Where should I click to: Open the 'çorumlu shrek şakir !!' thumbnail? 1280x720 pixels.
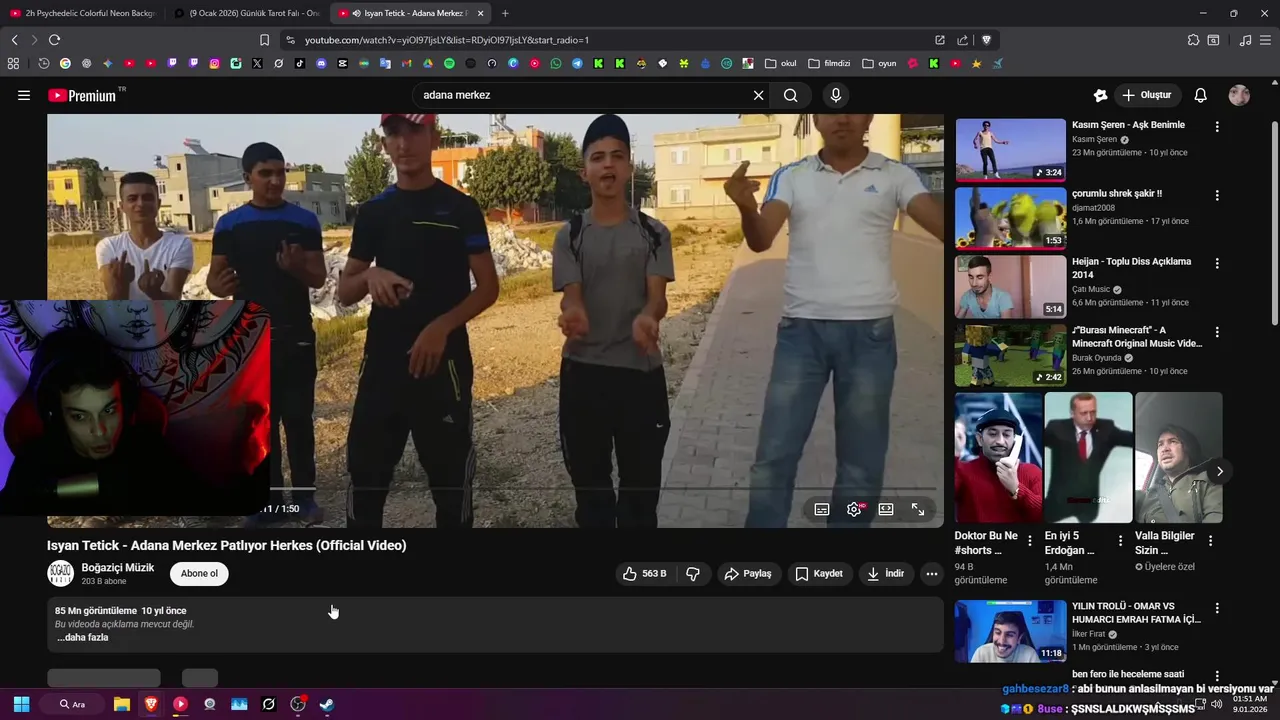point(1010,218)
